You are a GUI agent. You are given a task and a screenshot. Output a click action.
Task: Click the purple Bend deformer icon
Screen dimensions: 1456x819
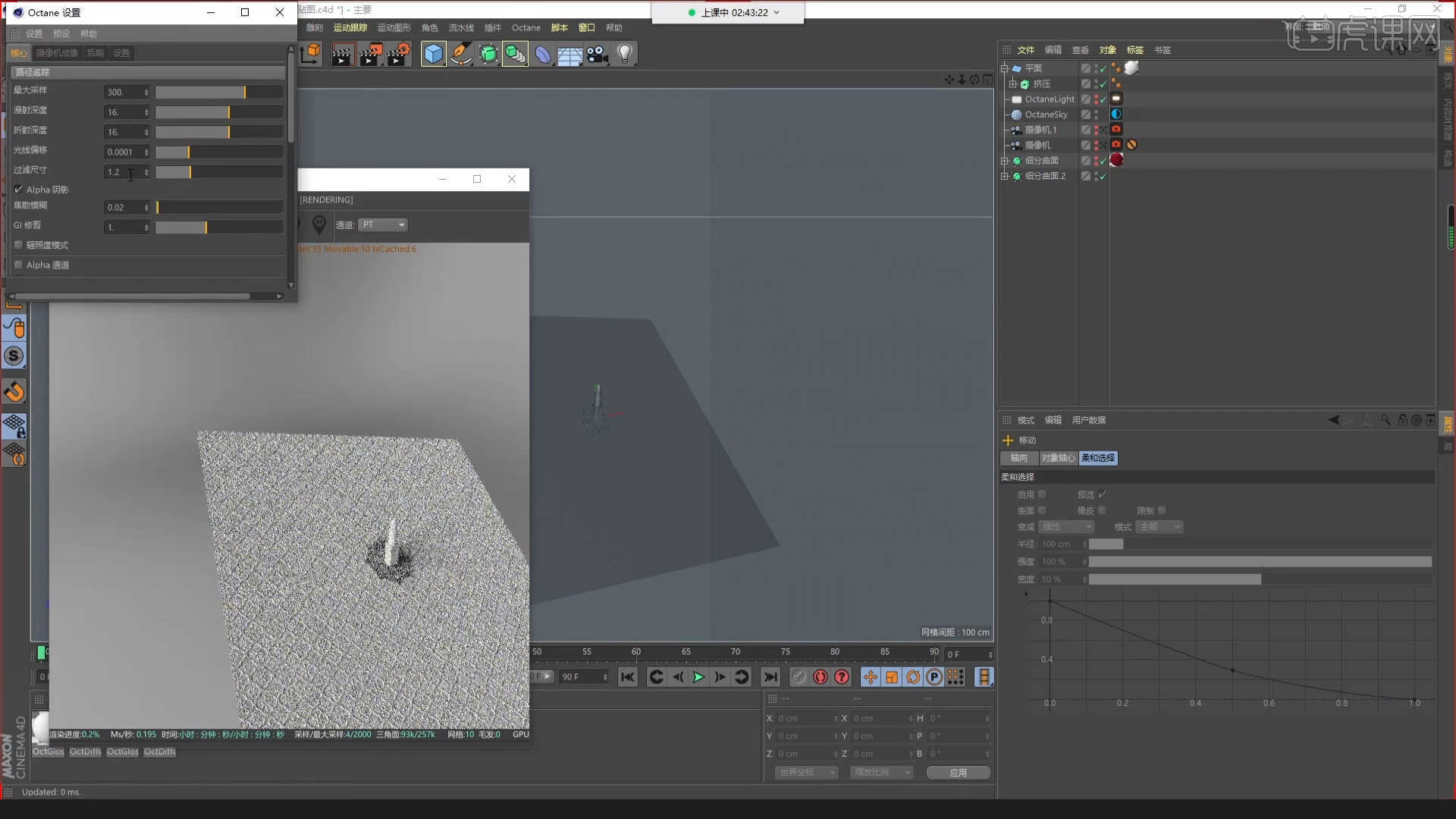click(x=543, y=55)
